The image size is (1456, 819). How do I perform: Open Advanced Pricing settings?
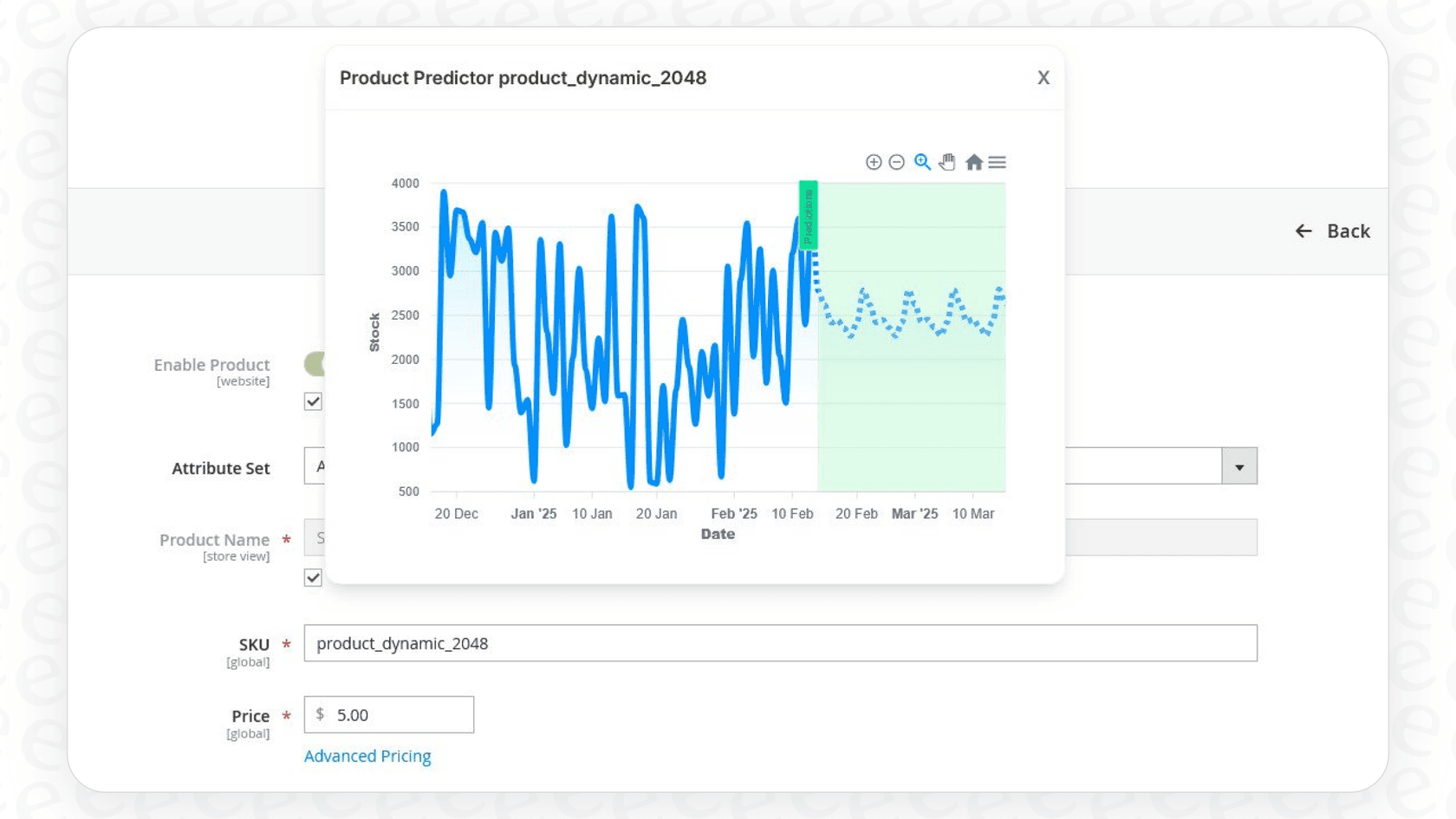pyautogui.click(x=367, y=756)
